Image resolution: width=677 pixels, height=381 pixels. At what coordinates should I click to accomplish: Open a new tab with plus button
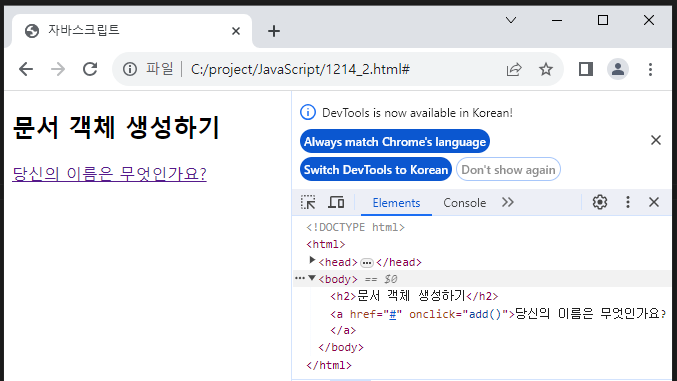[274, 31]
